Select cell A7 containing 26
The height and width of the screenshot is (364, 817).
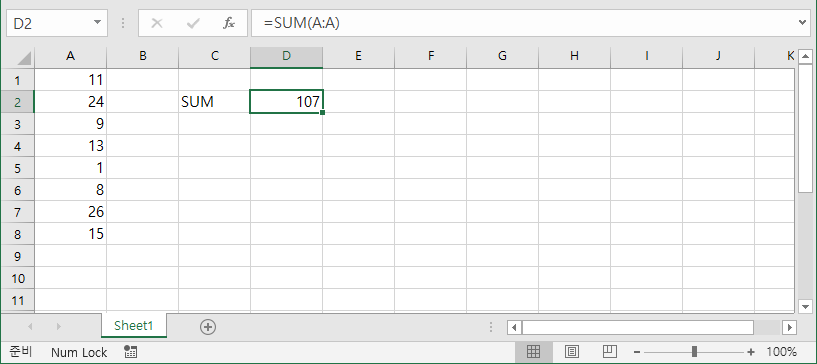(70, 211)
